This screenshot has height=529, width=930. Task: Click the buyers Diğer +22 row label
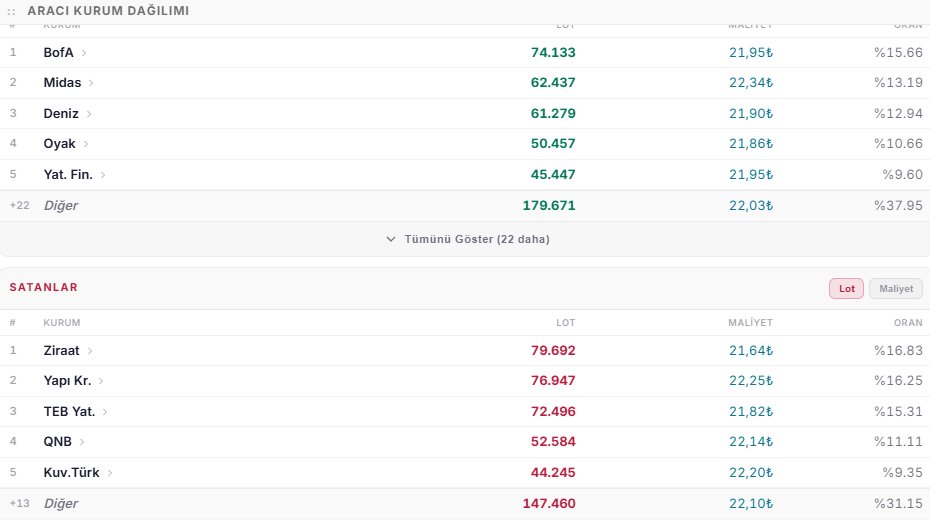pyautogui.click(x=60, y=206)
